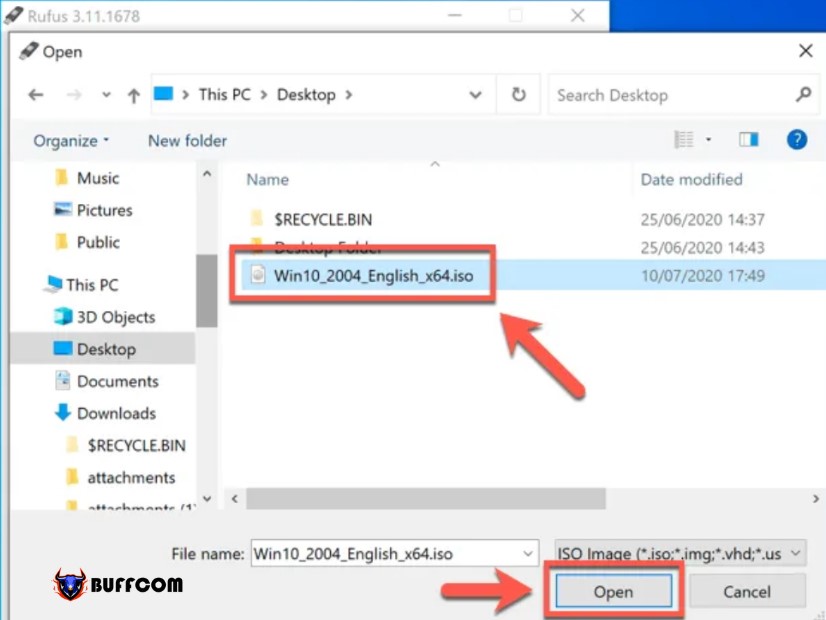
Task: Go up one folder level
Action: [x=134, y=95]
